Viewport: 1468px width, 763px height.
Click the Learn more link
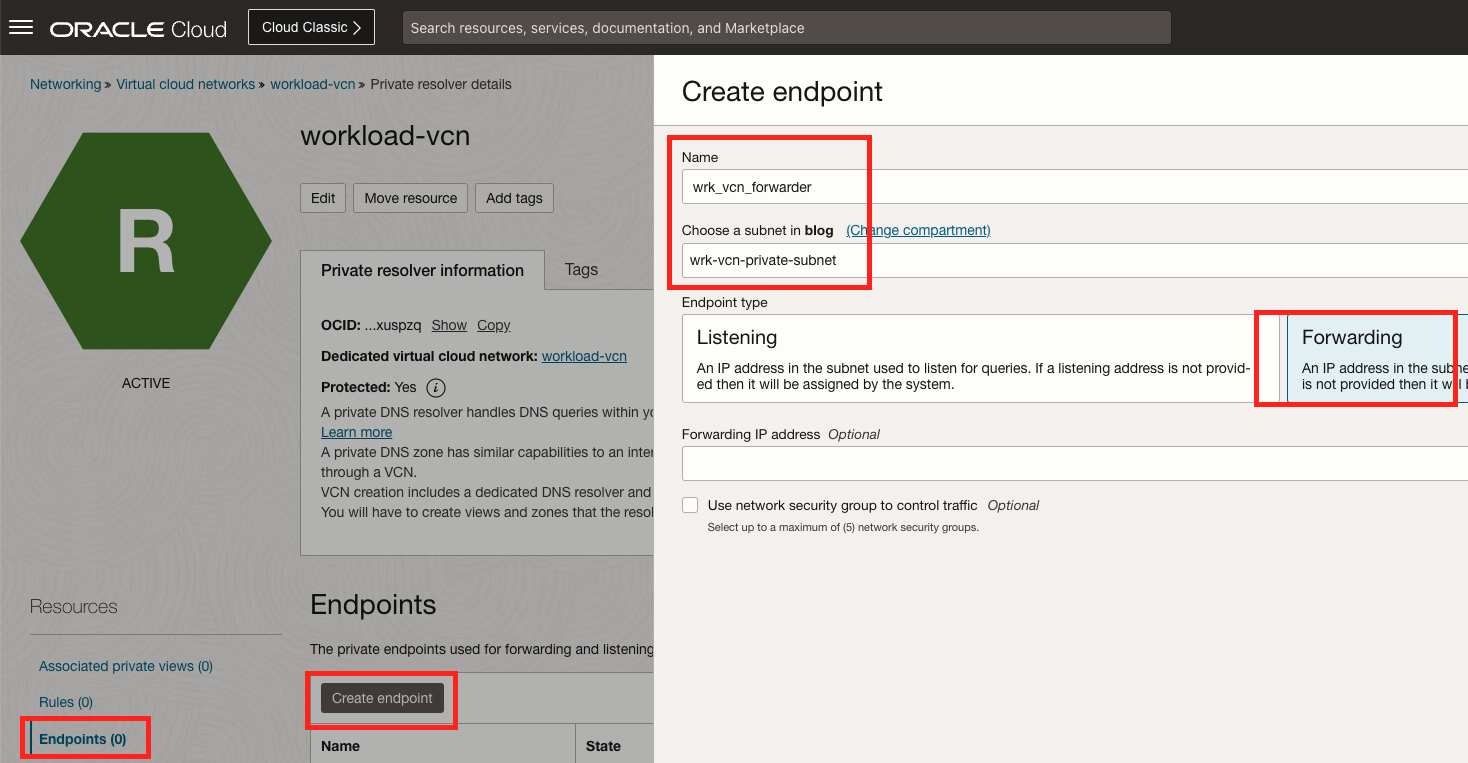tap(356, 432)
